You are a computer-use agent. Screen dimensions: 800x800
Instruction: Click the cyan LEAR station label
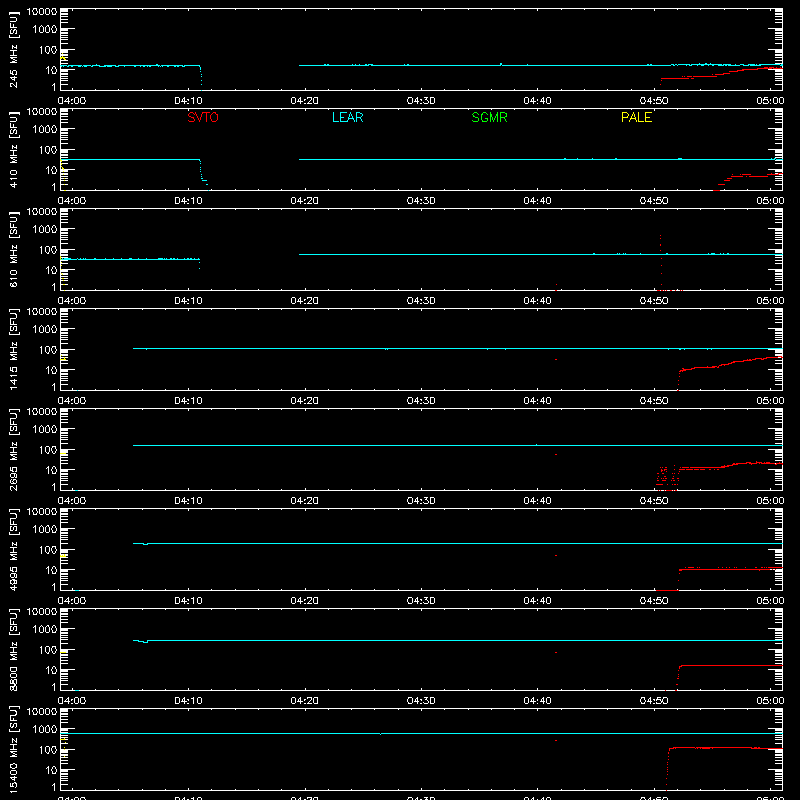click(x=347, y=117)
